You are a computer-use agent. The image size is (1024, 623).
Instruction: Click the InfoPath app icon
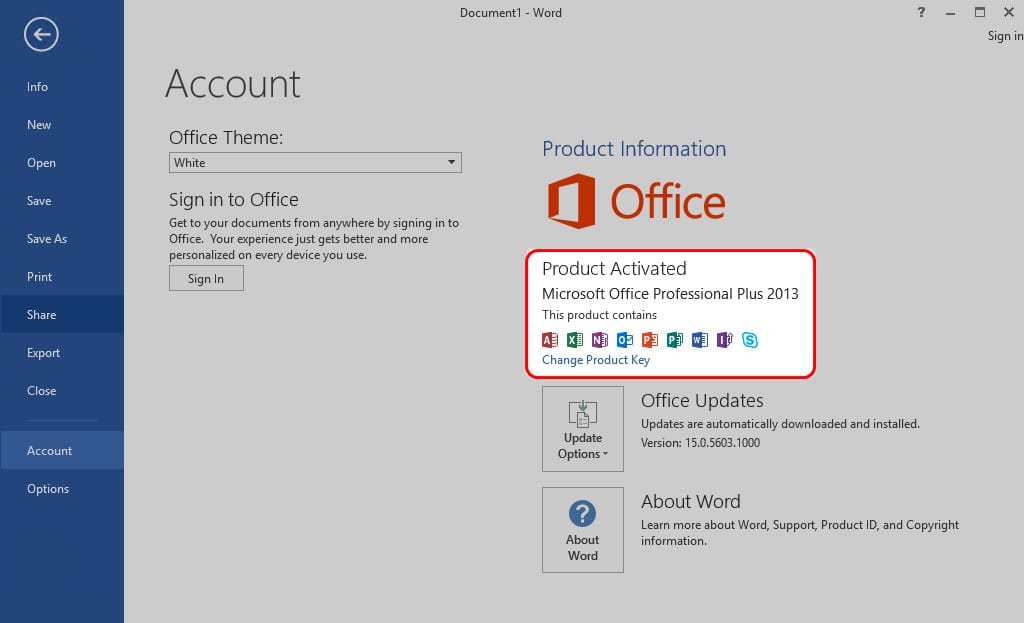click(725, 340)
